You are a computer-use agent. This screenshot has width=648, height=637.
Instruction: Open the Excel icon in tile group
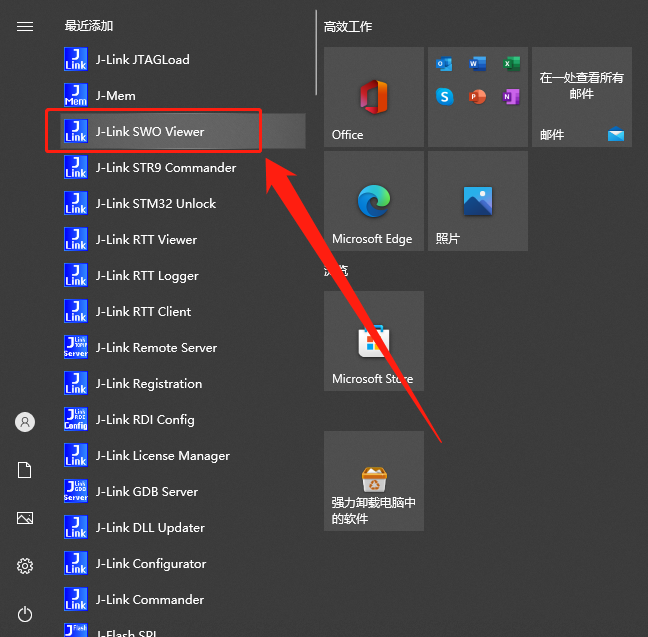(511, 64)
